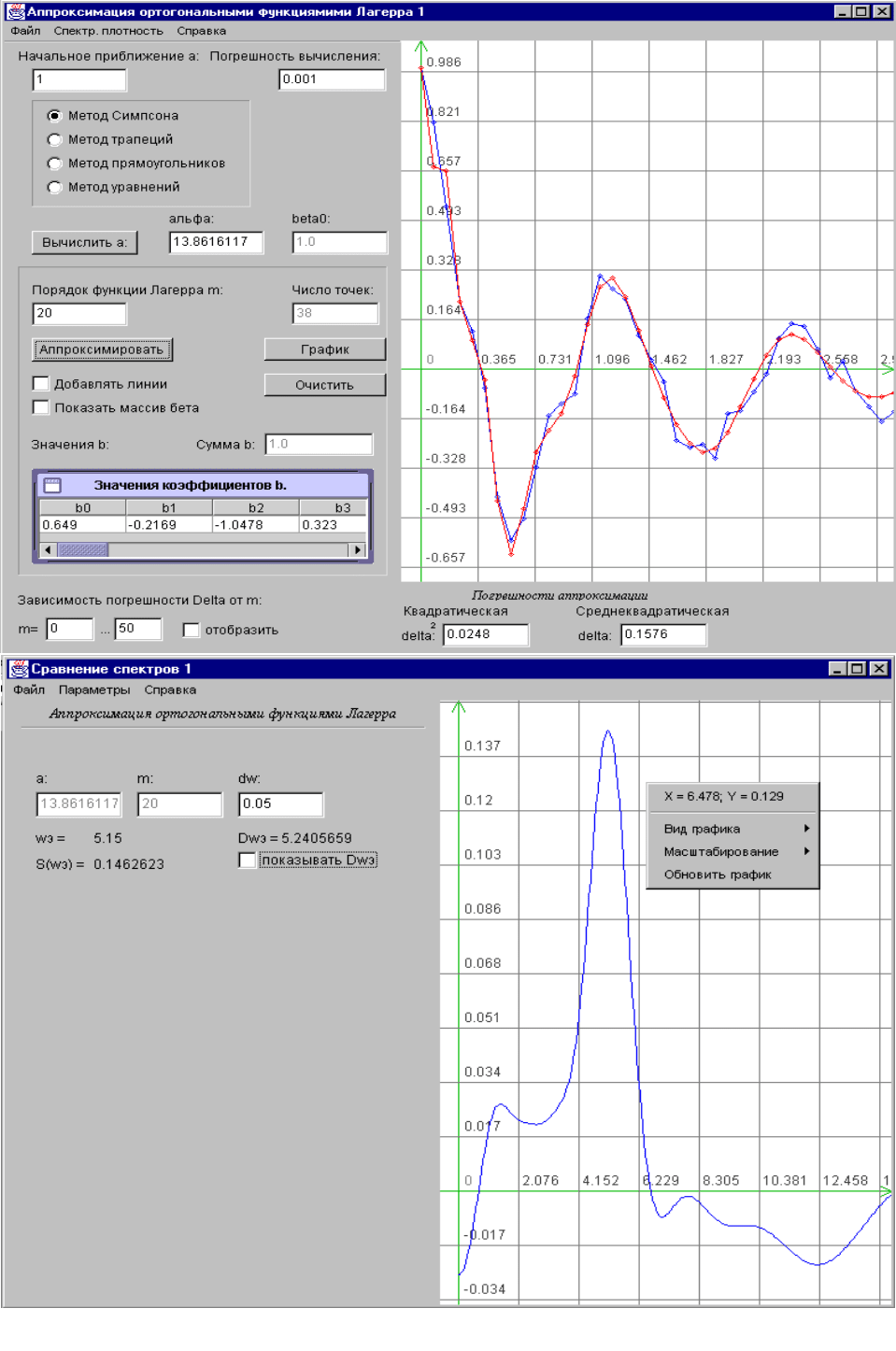Click the b0 column header
The image size is (896, 1351).
82,507
